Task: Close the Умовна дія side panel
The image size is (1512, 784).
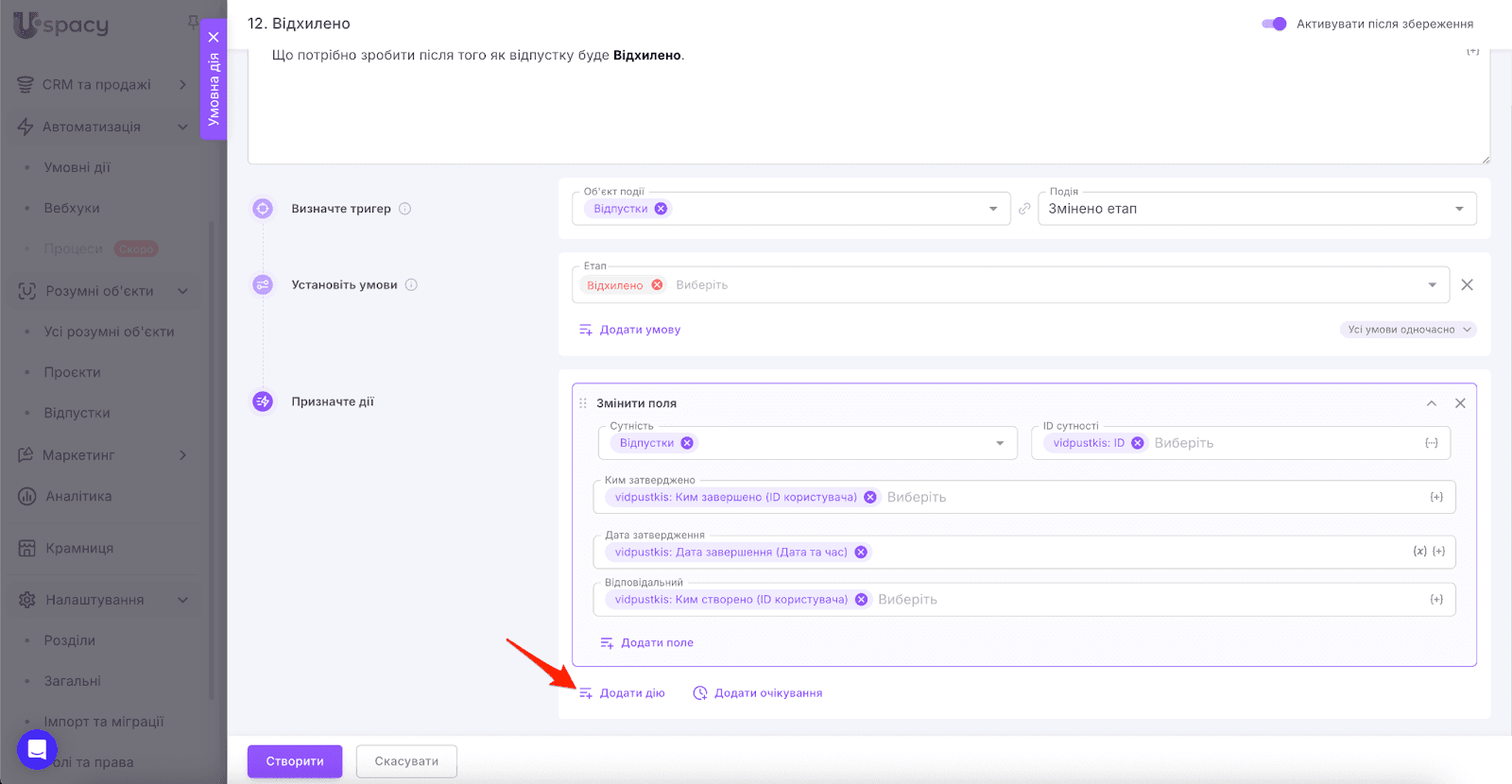Action: tap(214, 37)
